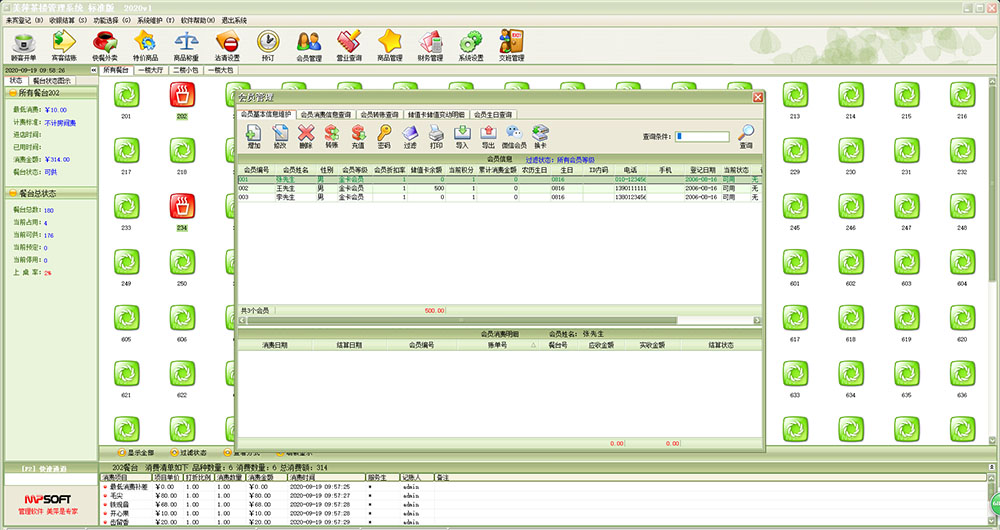This screenshot has width=1000, height=530.
Task: Click the 删除 (delete) red X icon
Action: click(x=305, y=136)
